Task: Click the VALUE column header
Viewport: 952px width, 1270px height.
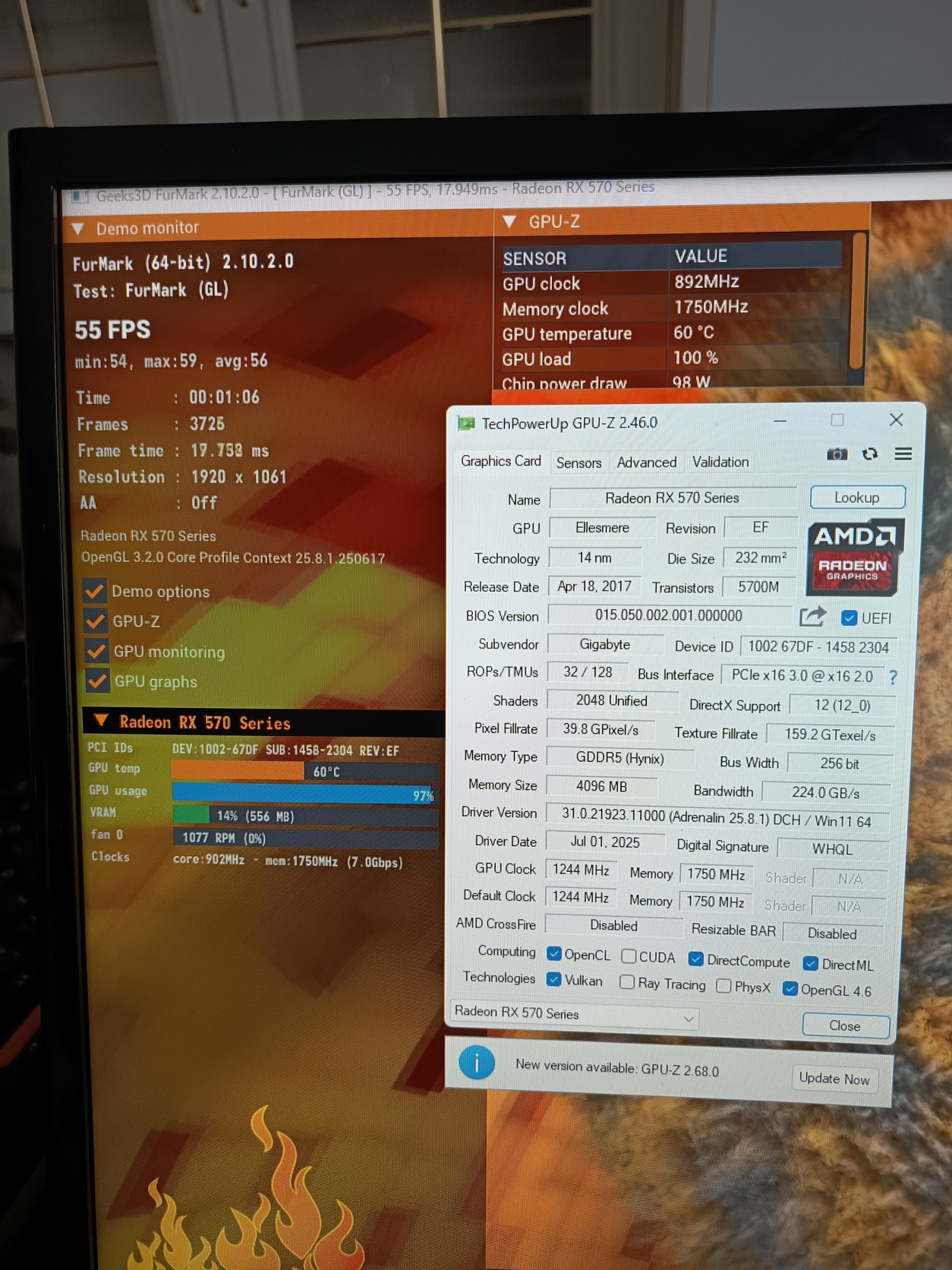Action: click(x=755, y=255)
